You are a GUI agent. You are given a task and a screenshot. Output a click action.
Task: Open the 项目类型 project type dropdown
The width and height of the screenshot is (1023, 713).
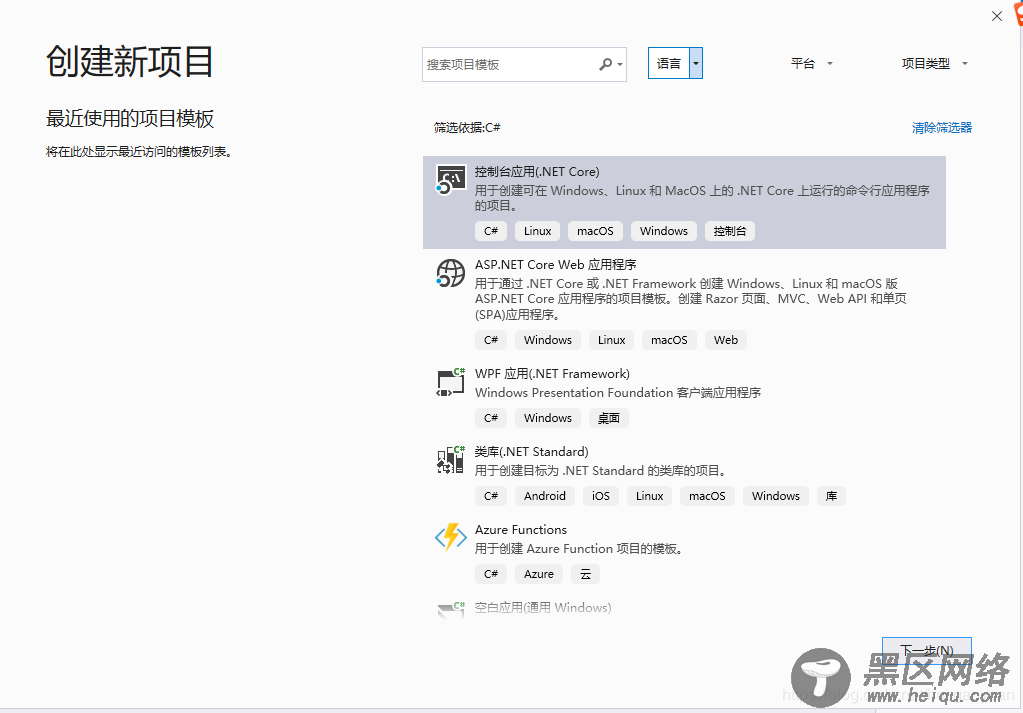pos(934,63)
